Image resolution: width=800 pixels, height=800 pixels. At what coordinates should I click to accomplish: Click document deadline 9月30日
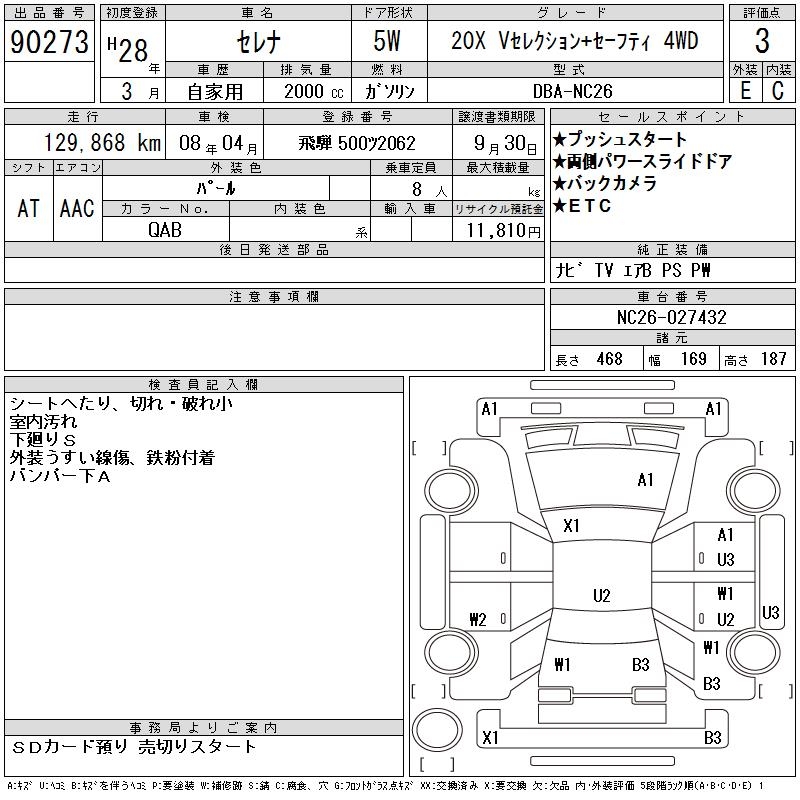(505, 144)
